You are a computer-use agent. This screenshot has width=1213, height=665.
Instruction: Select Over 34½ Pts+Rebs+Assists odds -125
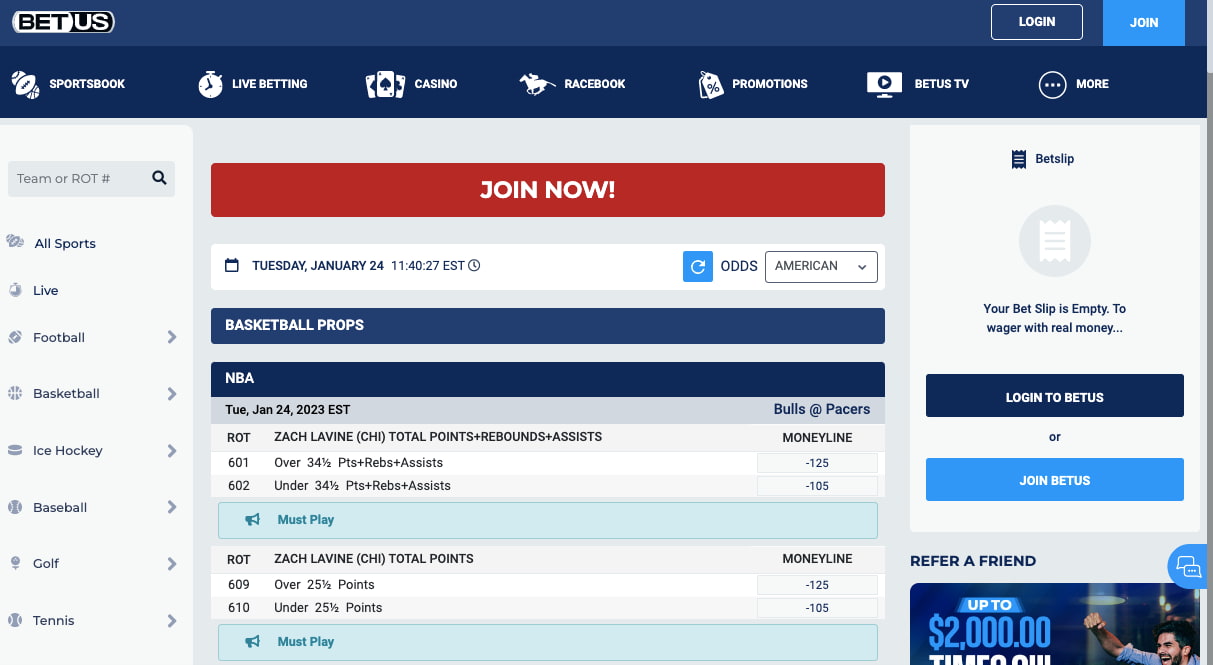pyautogui.click(x=817, y=463)
